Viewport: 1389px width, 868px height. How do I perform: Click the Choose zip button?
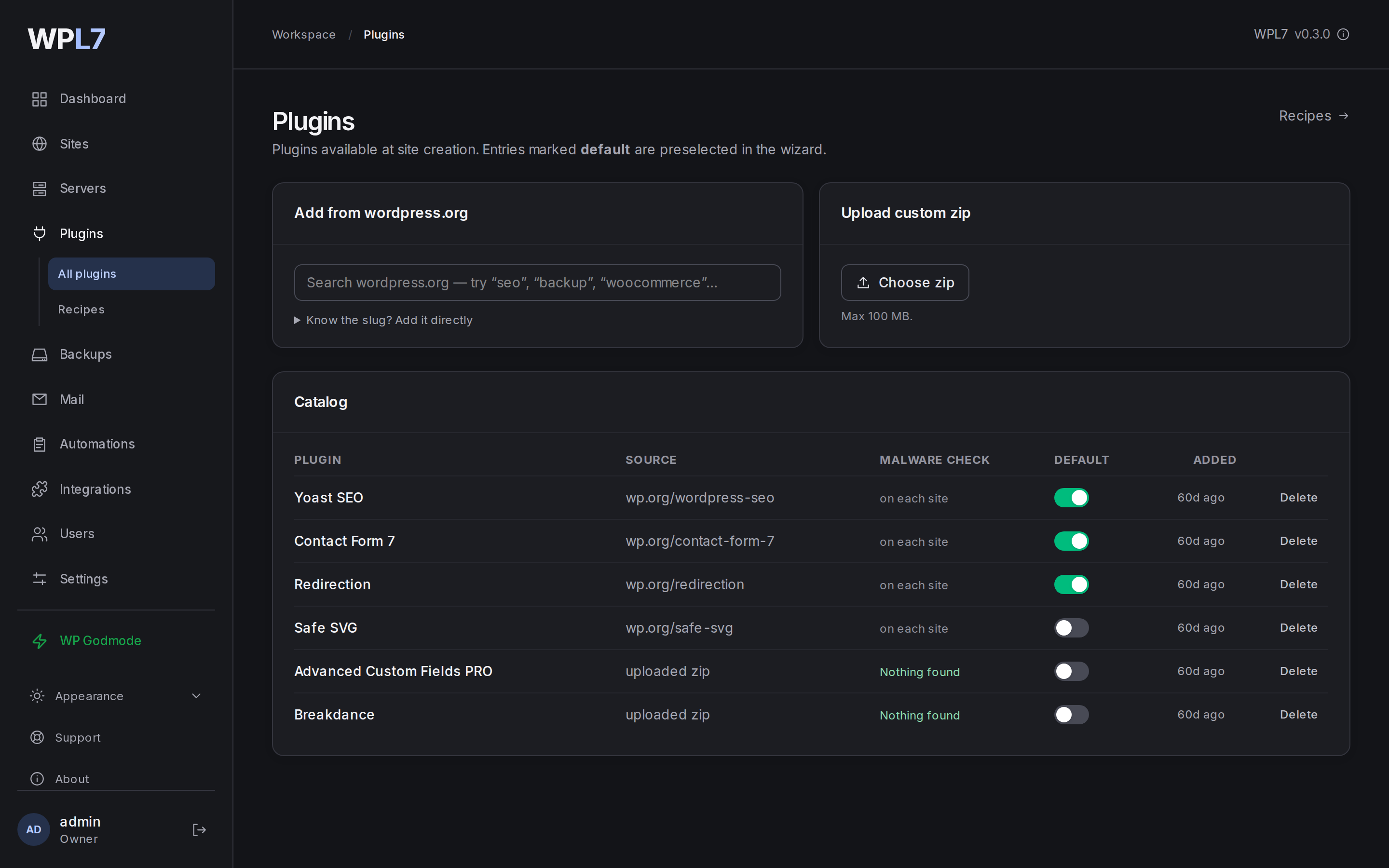click(x=905, y=283)
